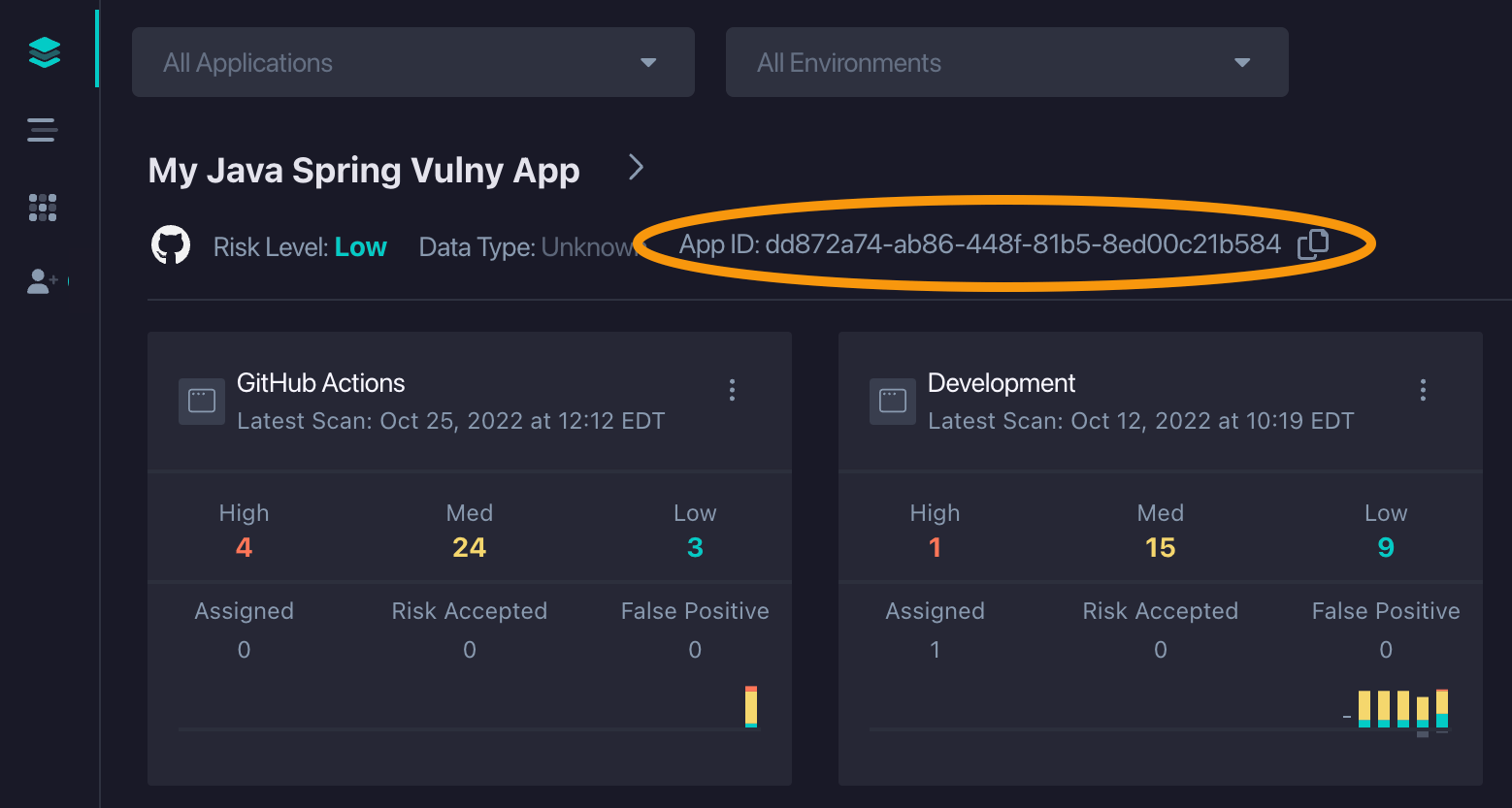This screenshot has height=808, width=1512.
Task: Click the teal layers app logo
Action: coord(45,52)
